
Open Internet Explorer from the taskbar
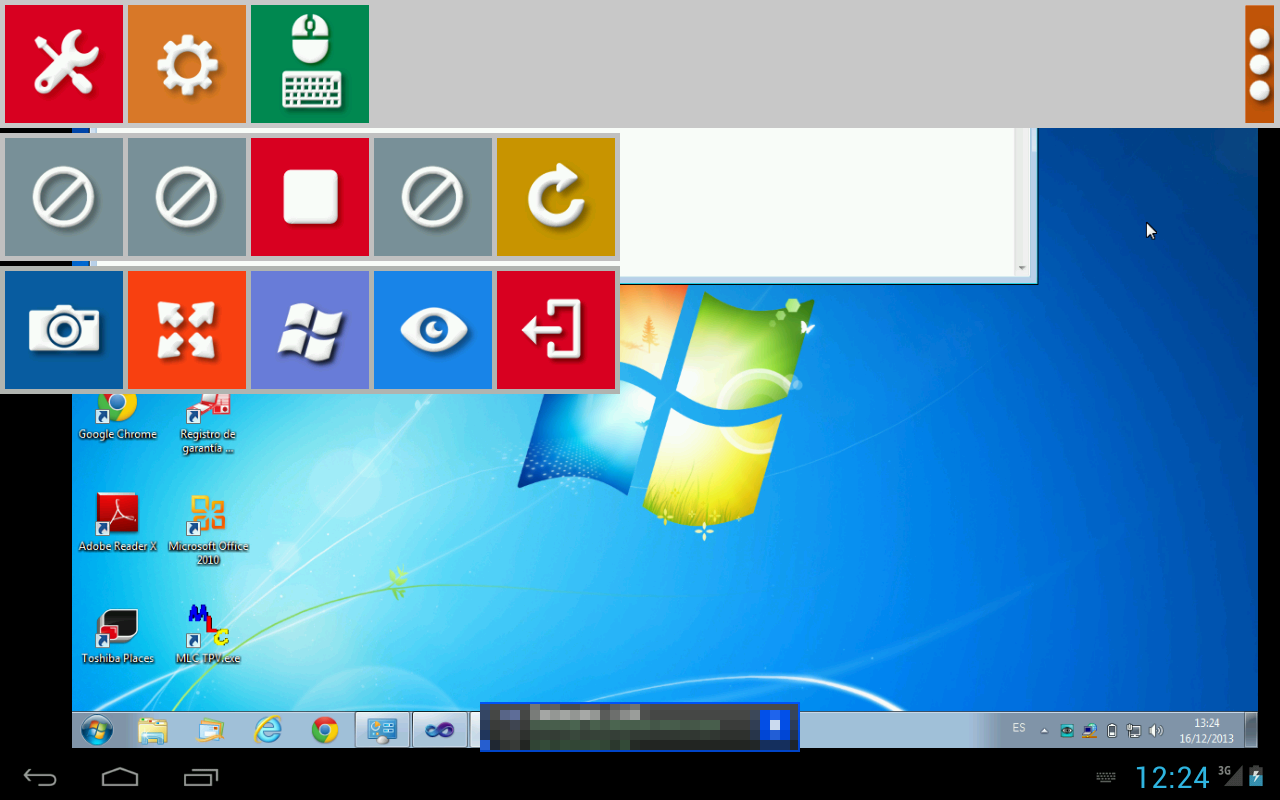pyautogui.click(x=266, y=729)
